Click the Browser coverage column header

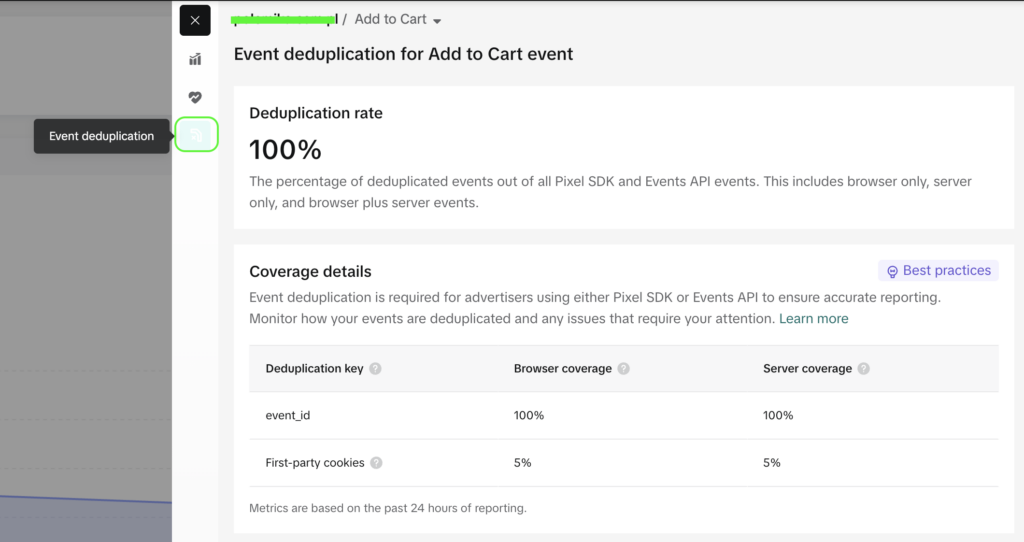562,369
